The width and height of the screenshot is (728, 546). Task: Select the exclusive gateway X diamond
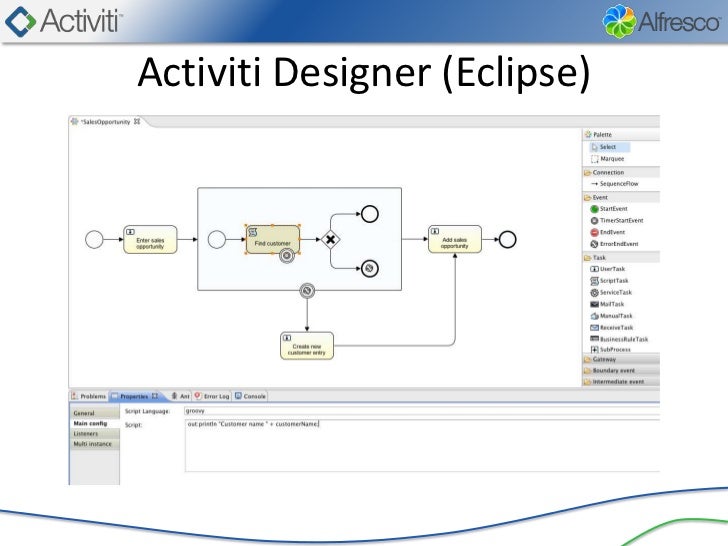click(331, 240)
